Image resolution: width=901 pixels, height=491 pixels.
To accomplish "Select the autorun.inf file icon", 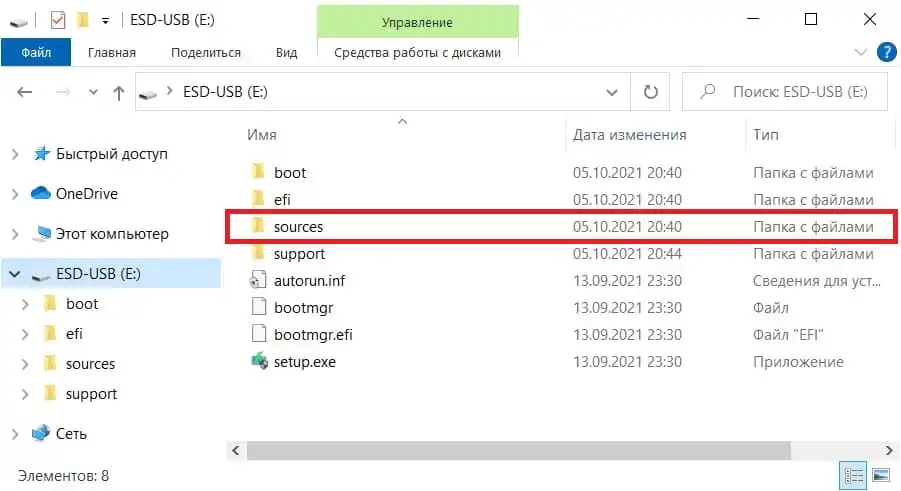I will tap(258, 281).
